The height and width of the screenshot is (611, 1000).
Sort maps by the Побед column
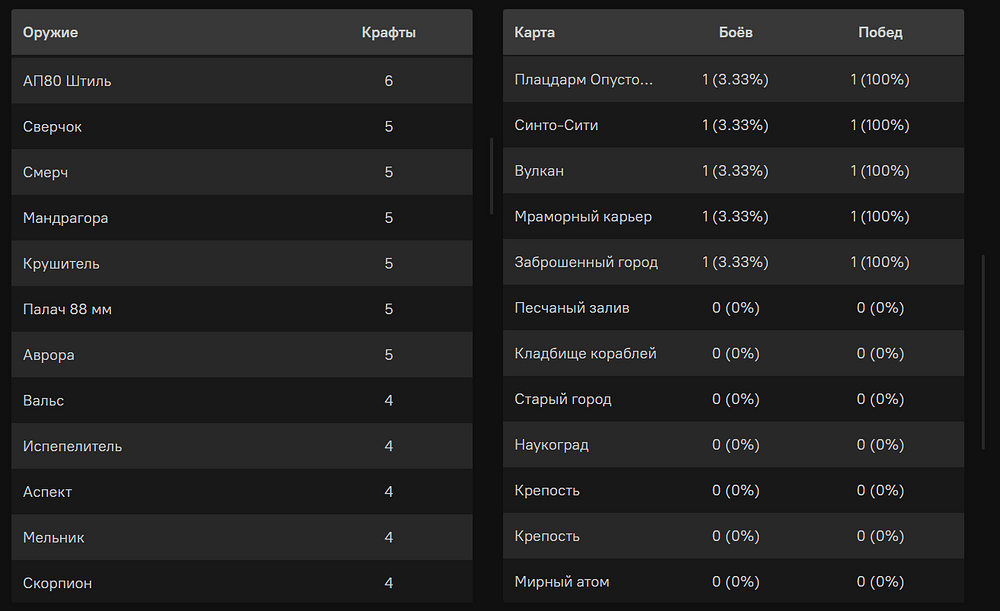point(880,33)
